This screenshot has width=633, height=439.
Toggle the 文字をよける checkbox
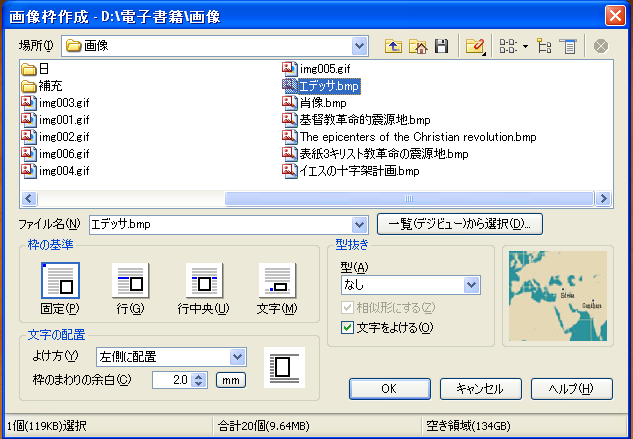coord(348,327)
